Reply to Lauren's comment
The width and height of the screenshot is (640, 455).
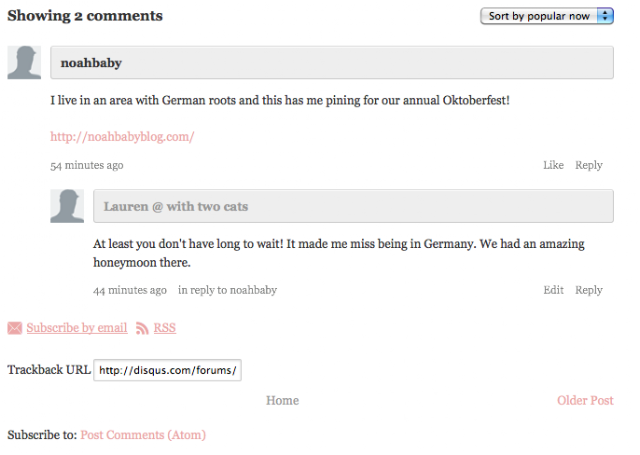(589, 290)
